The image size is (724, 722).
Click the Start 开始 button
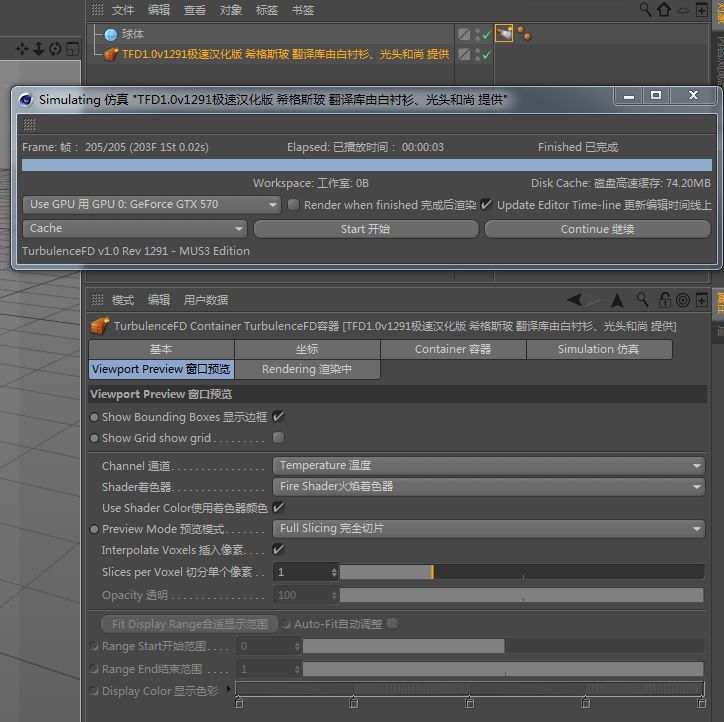point(366,229)
